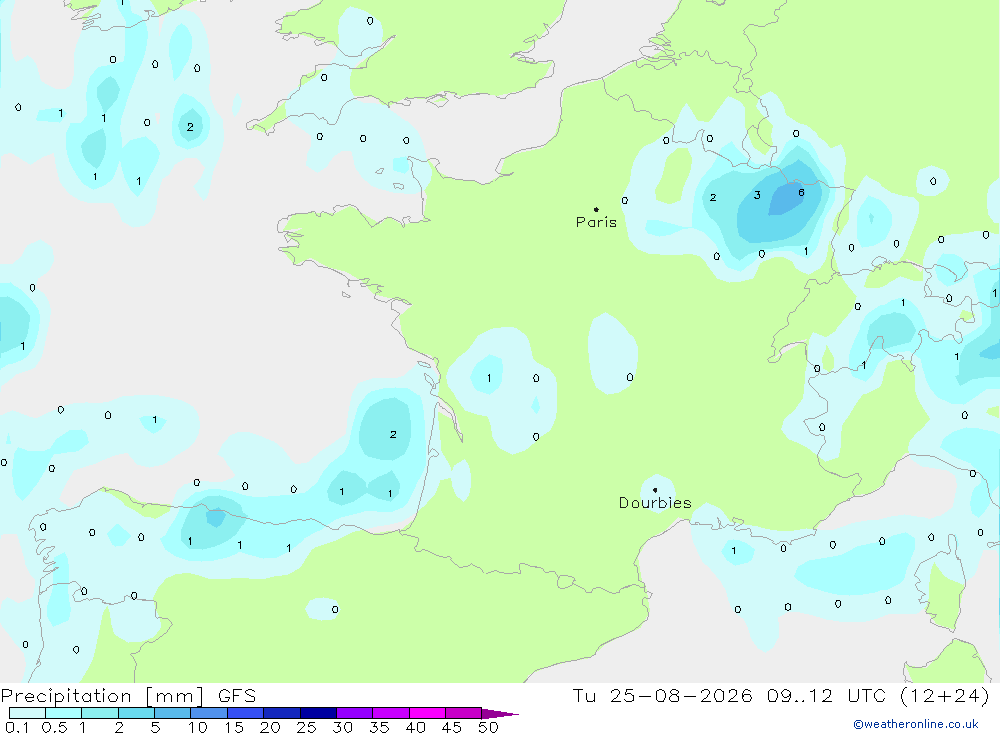Click the legend label 50
The height and width of the screenshot is (733, 1000).
[x=489, y=727]
